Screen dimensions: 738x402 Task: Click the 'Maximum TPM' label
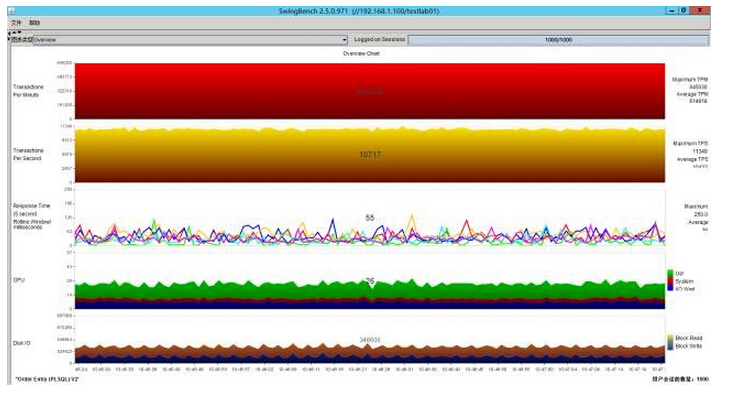click(x=690, y=80)
